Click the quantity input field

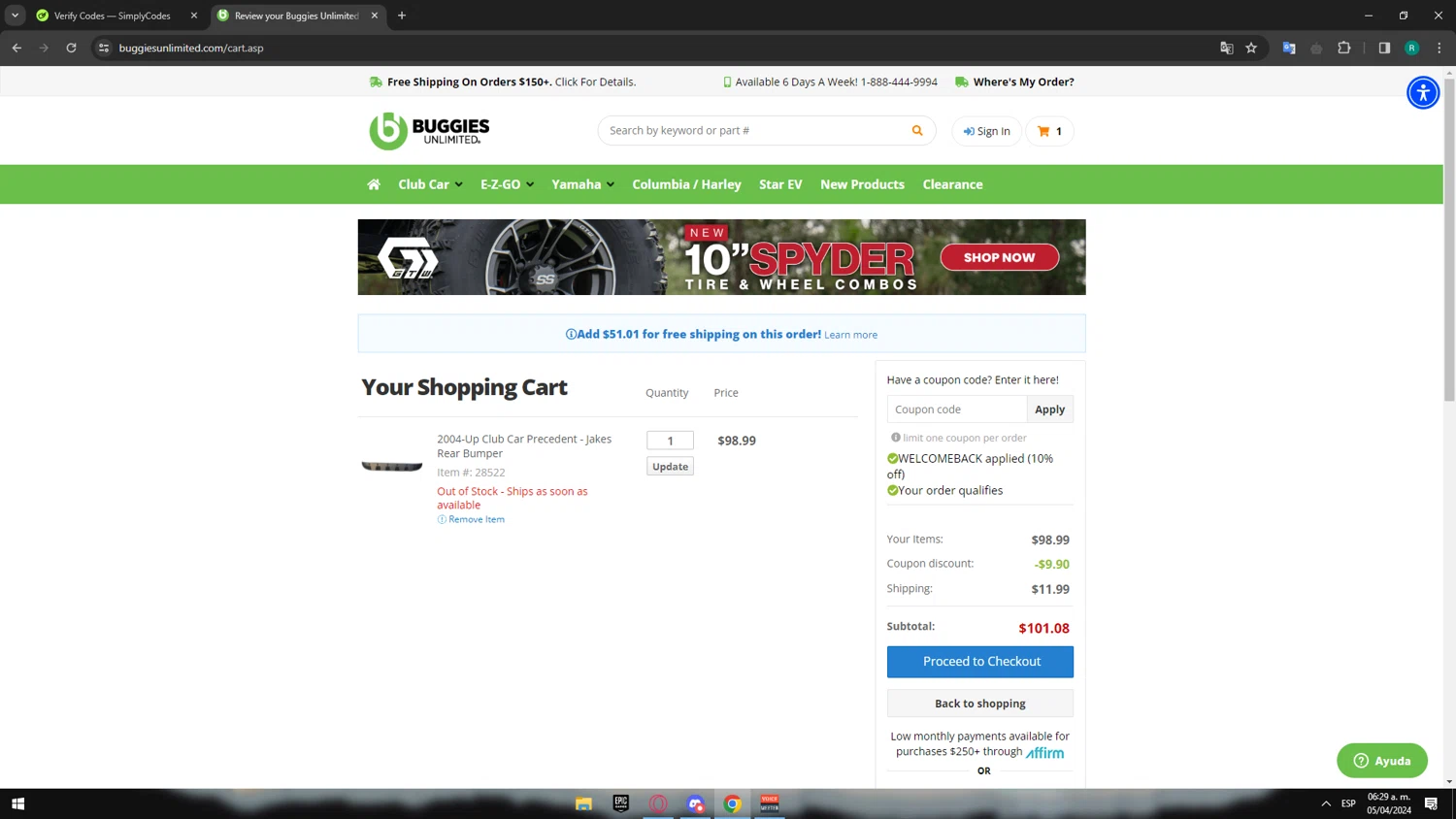(x=670, y=441)
